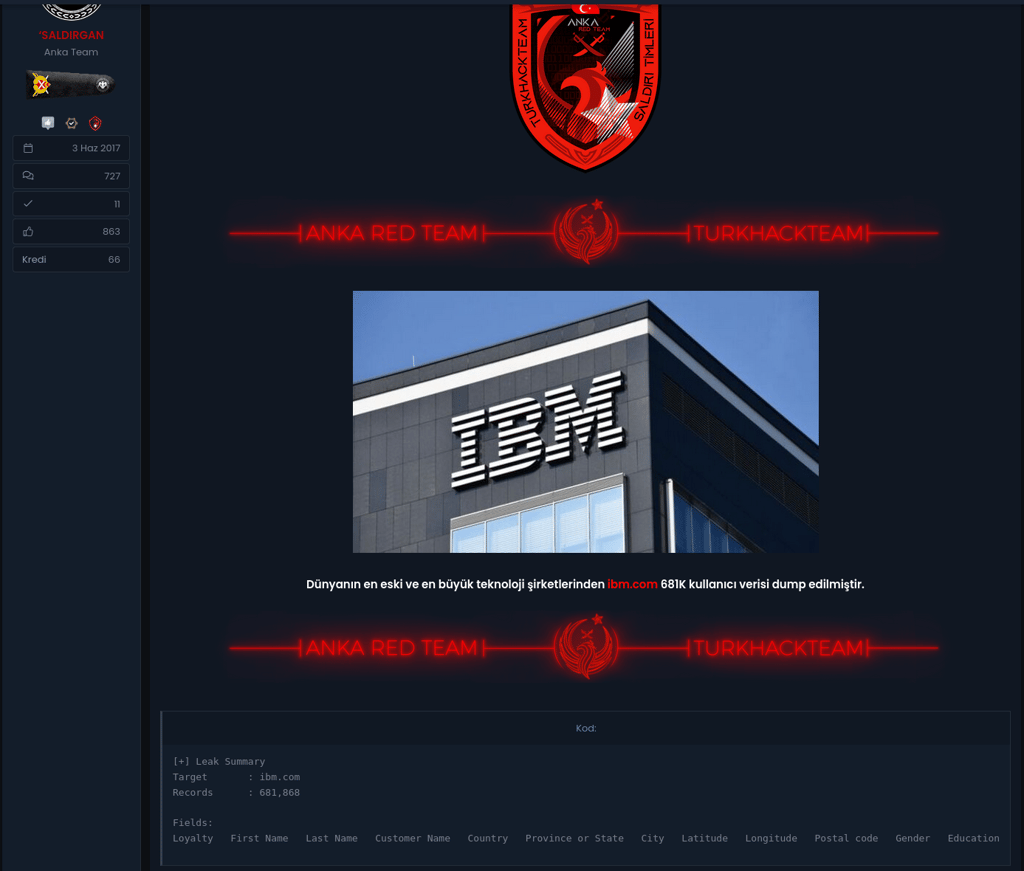Click the messages speech bubbles icon
The height and width of the screenshot is (871, 1024).
[x=28, y=176]
